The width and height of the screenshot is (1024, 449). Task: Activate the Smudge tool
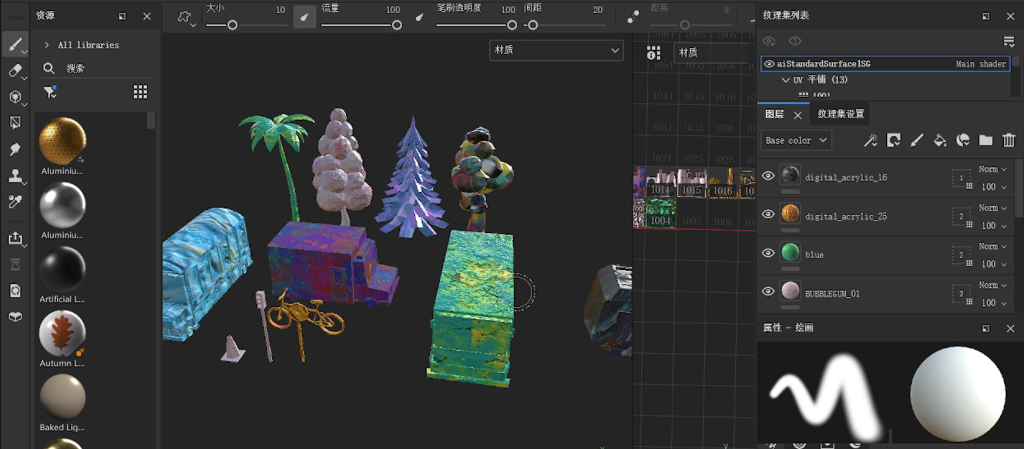15,149
